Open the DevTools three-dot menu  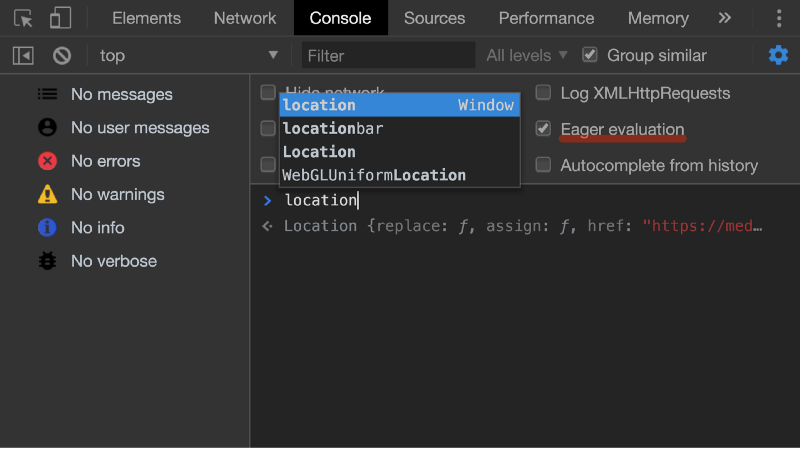click(779, 18)
